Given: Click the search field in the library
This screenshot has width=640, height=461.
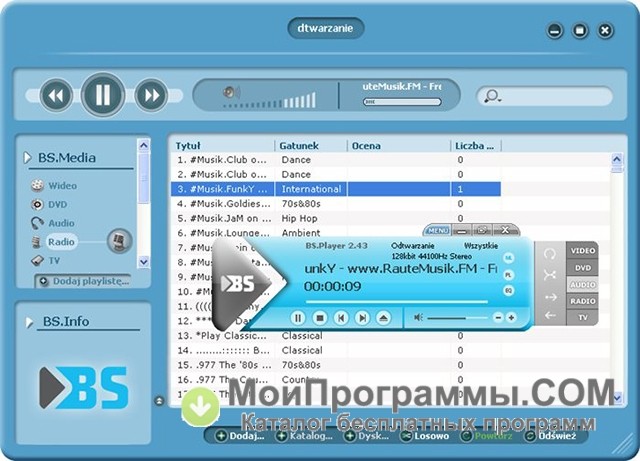Looking at the screenshot, I should pyautogui.click(x=545, y=96).
